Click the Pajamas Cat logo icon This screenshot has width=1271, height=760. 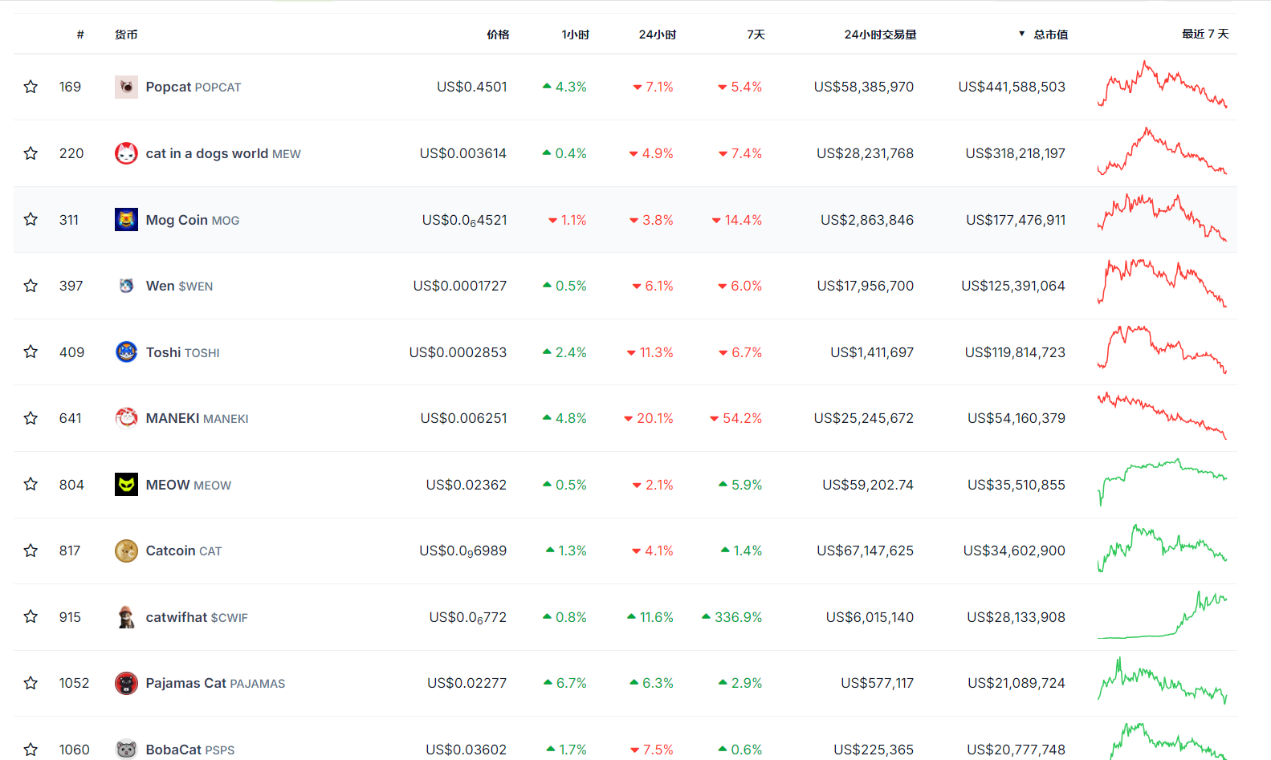[126, 684]
